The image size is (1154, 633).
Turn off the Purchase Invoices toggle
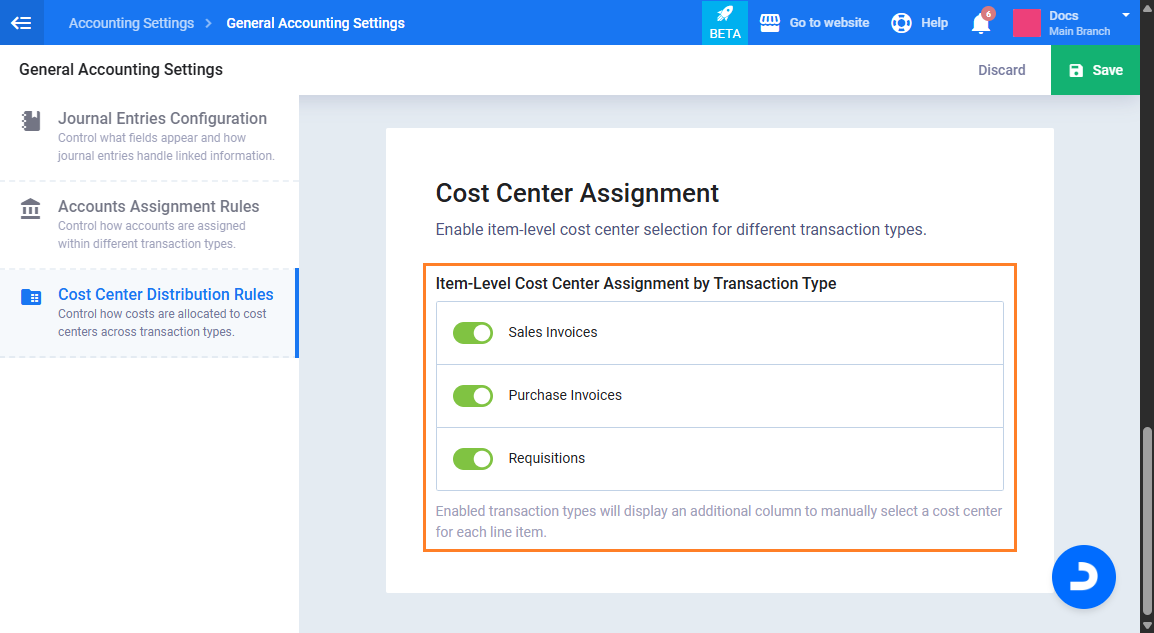tap(473, 396)
